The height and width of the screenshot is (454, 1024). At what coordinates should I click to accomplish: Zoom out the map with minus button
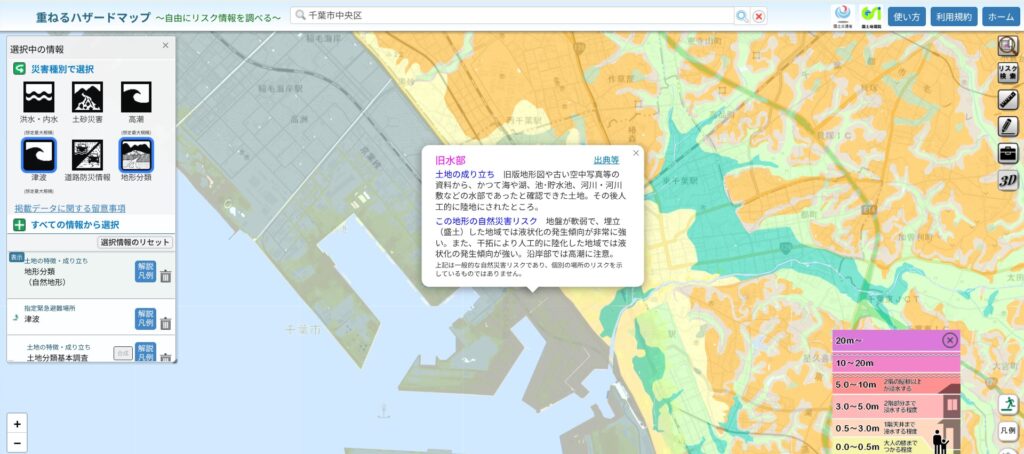click(17, 443)
